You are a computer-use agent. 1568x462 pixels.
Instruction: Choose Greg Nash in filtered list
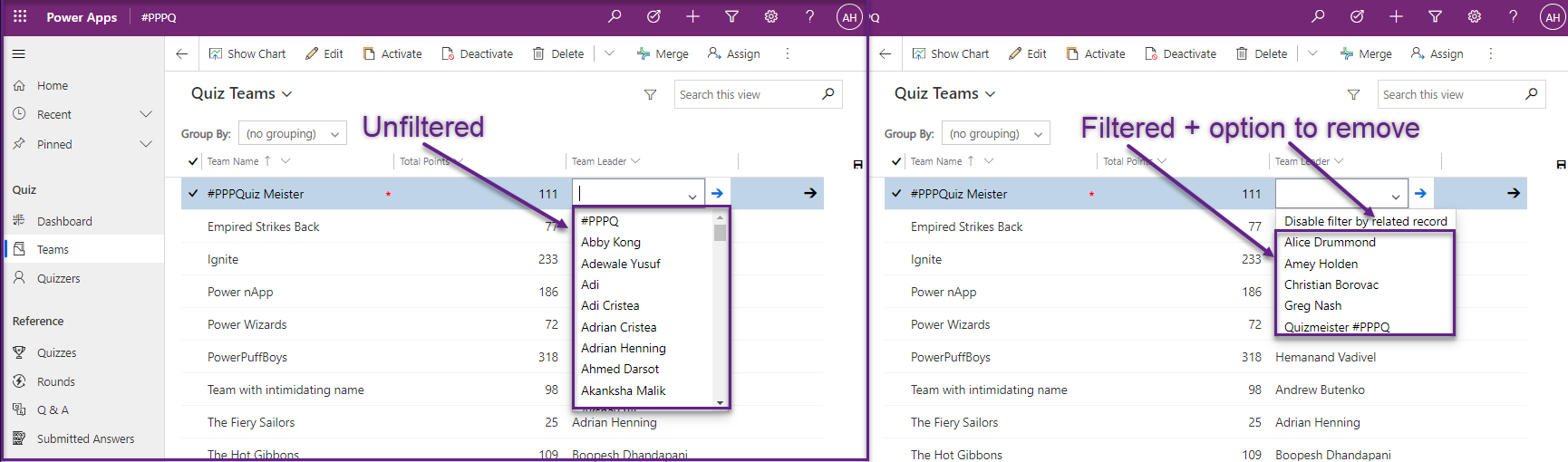tap(1312, 305)
